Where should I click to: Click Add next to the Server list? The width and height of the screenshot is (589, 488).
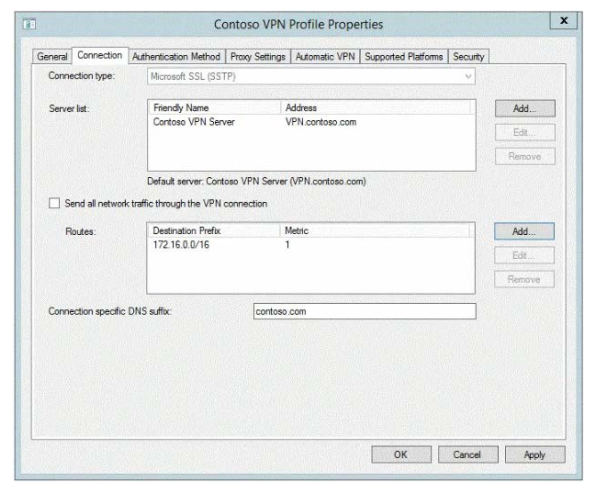click(525, 109)
